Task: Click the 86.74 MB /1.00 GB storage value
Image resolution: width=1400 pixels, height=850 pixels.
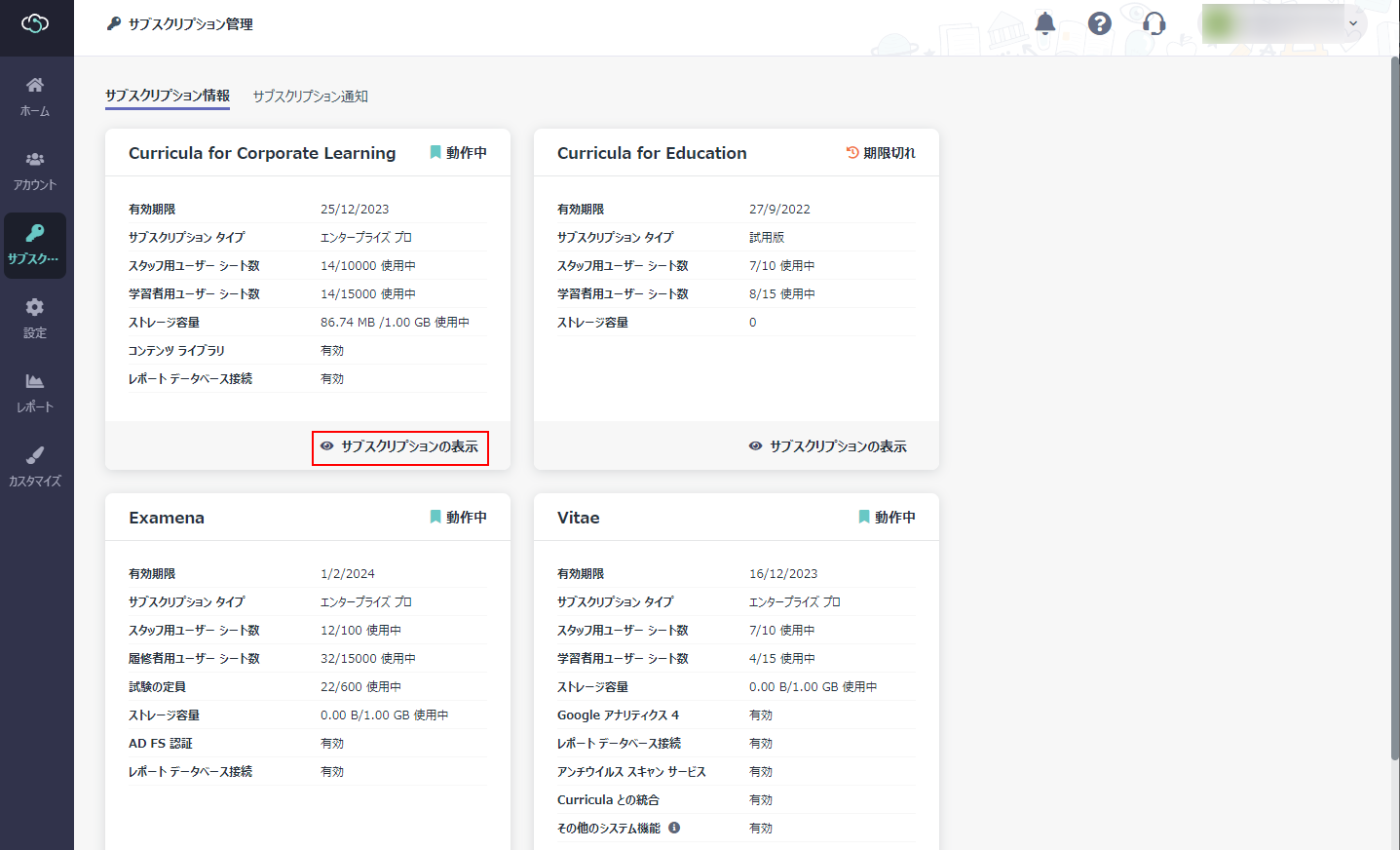Action: (395, 322)
